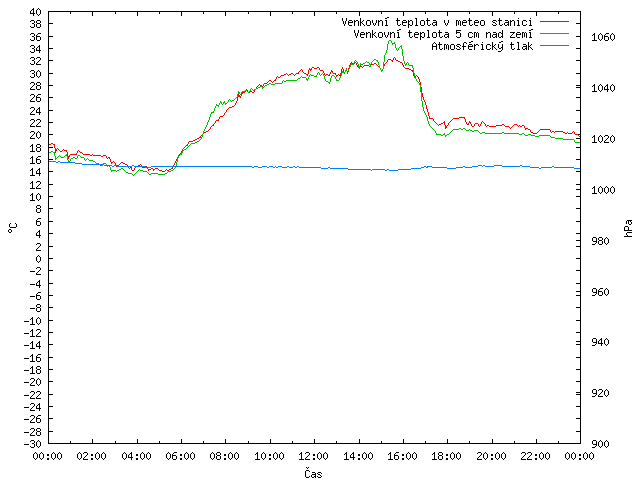This screenshot has height=480, width=640.
Task: Click the '10' temperature axis label
Action: pyautogui.click(x=36, y=197)
